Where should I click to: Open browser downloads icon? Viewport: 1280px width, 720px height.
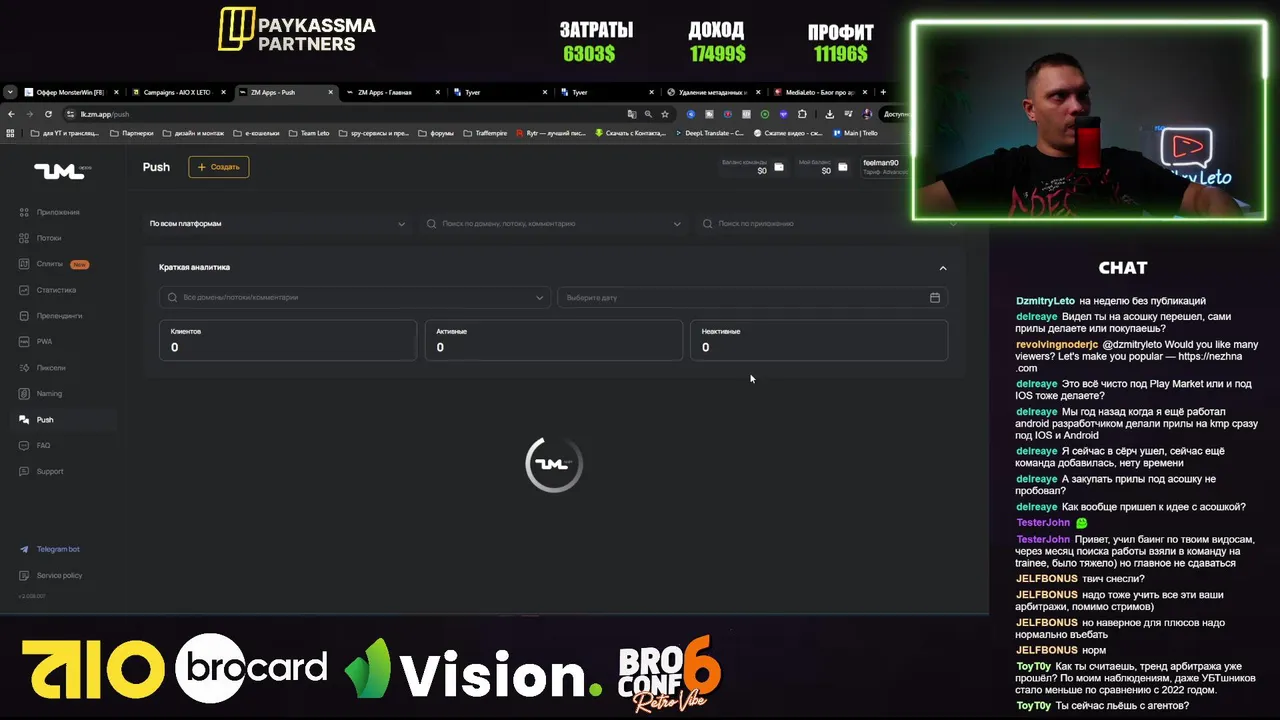click(830, 114)
